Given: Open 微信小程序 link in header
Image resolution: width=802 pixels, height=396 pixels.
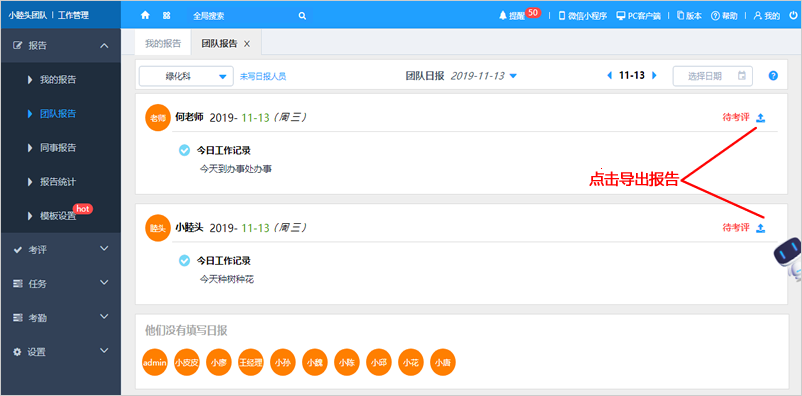Looking at the screenshot, I should [x=583, y=16].
